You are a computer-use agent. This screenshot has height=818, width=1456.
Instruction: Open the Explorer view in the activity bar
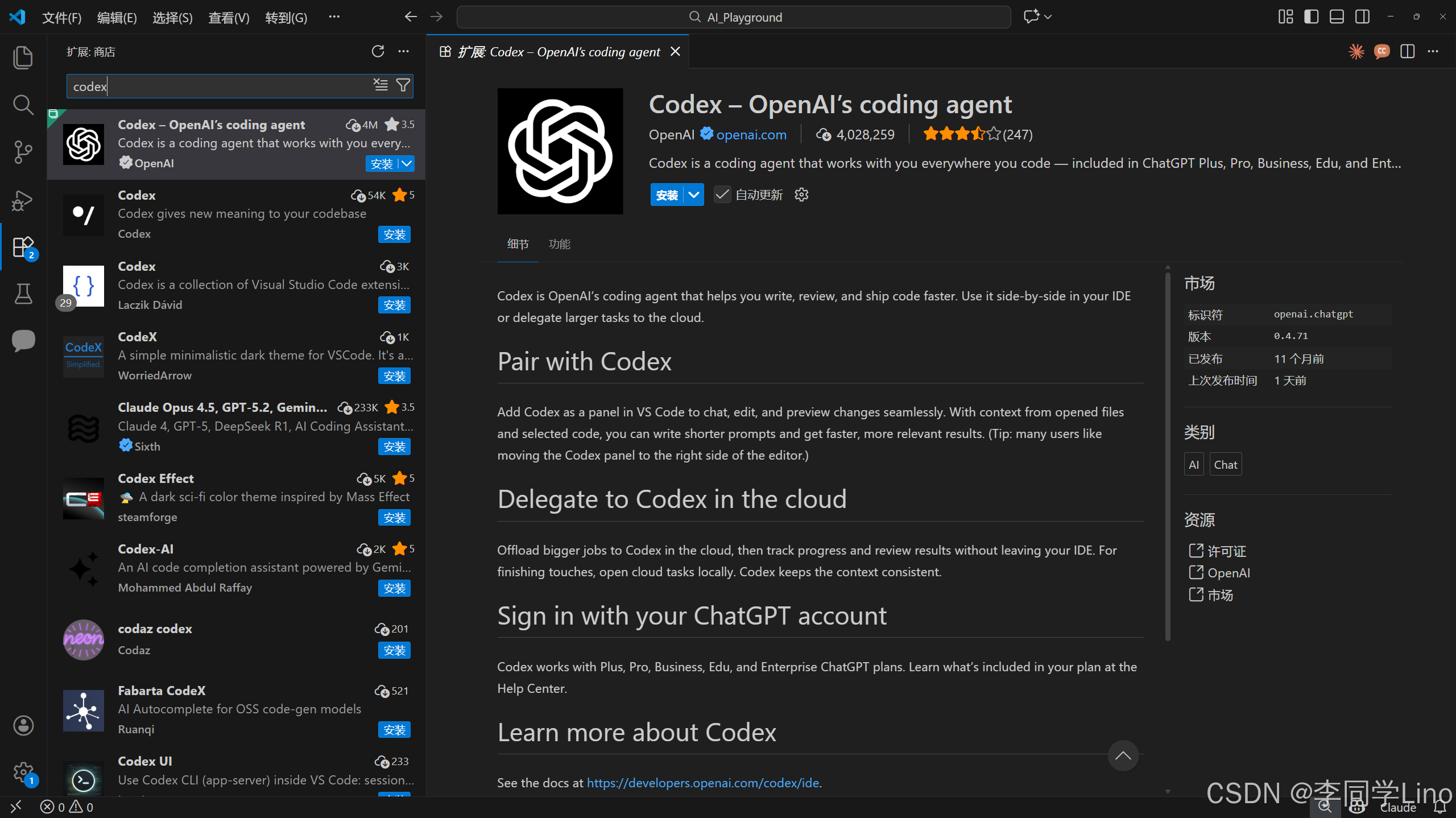(x=23, y=57)
